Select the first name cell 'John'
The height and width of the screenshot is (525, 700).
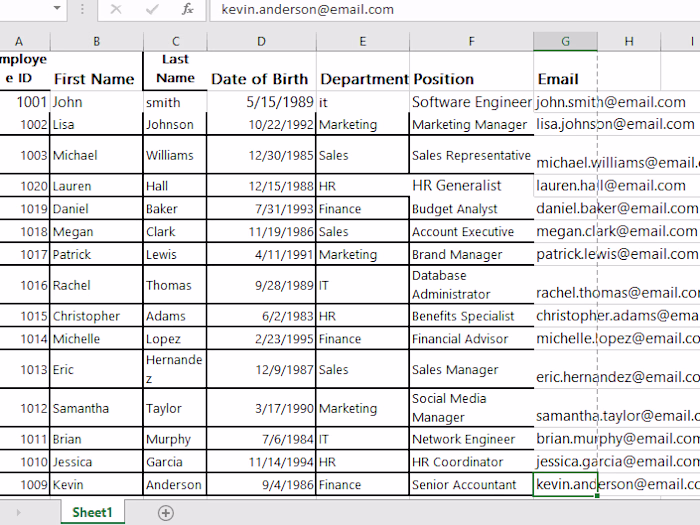point(96,102)
